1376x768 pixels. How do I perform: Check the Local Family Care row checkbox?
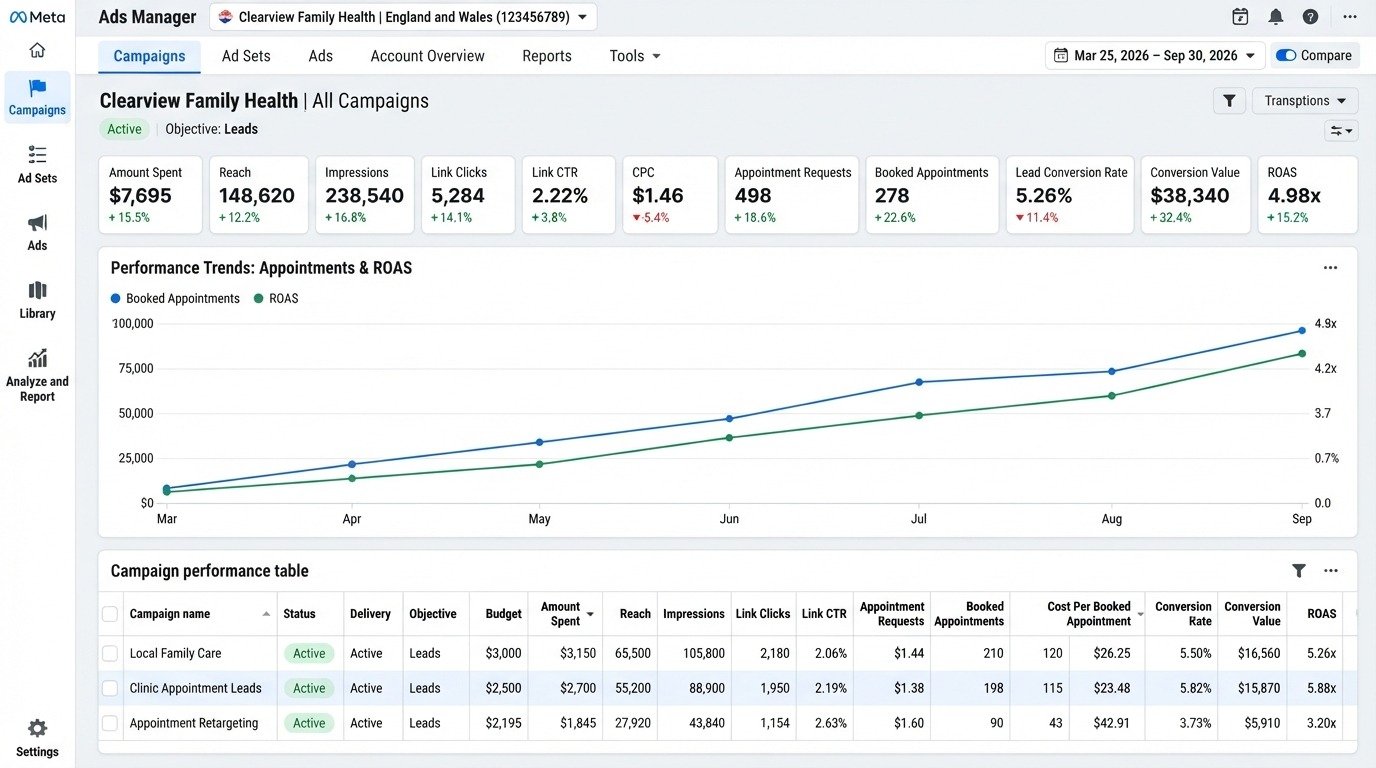(x=110, y=653)
